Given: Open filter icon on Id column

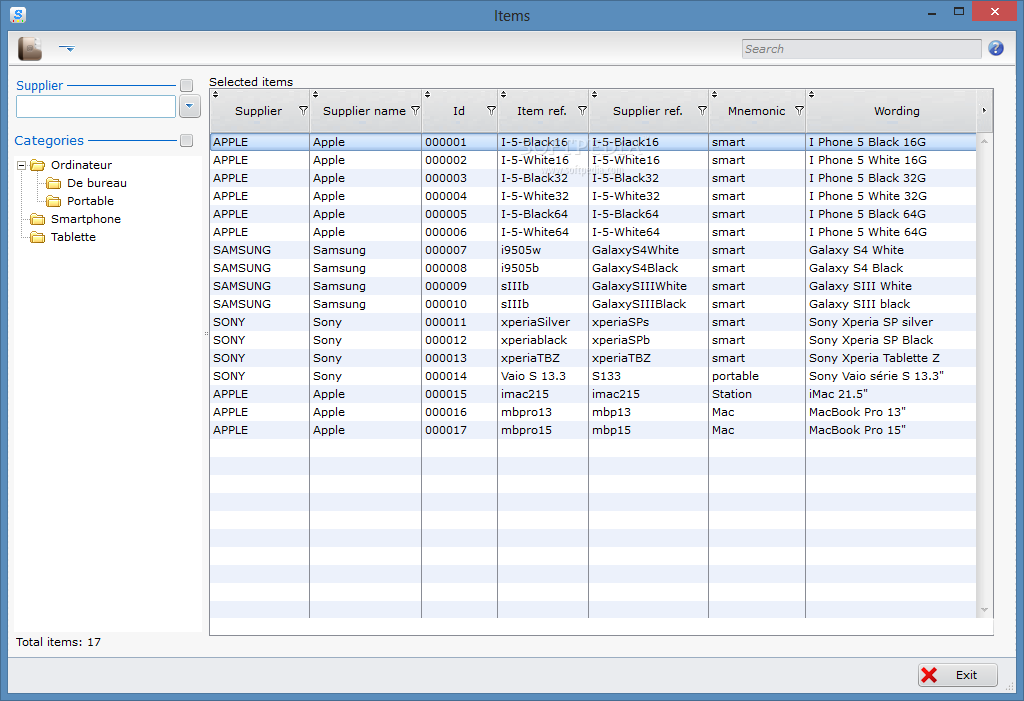Looking at the screenshot, I should [491, 110].
